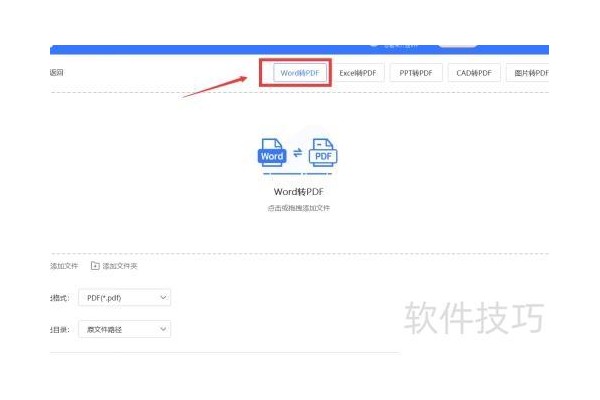Switch to the Excel转PDF tab
Image resolution: width=600 pixels, height=400 pixels.
click(358, 73)
